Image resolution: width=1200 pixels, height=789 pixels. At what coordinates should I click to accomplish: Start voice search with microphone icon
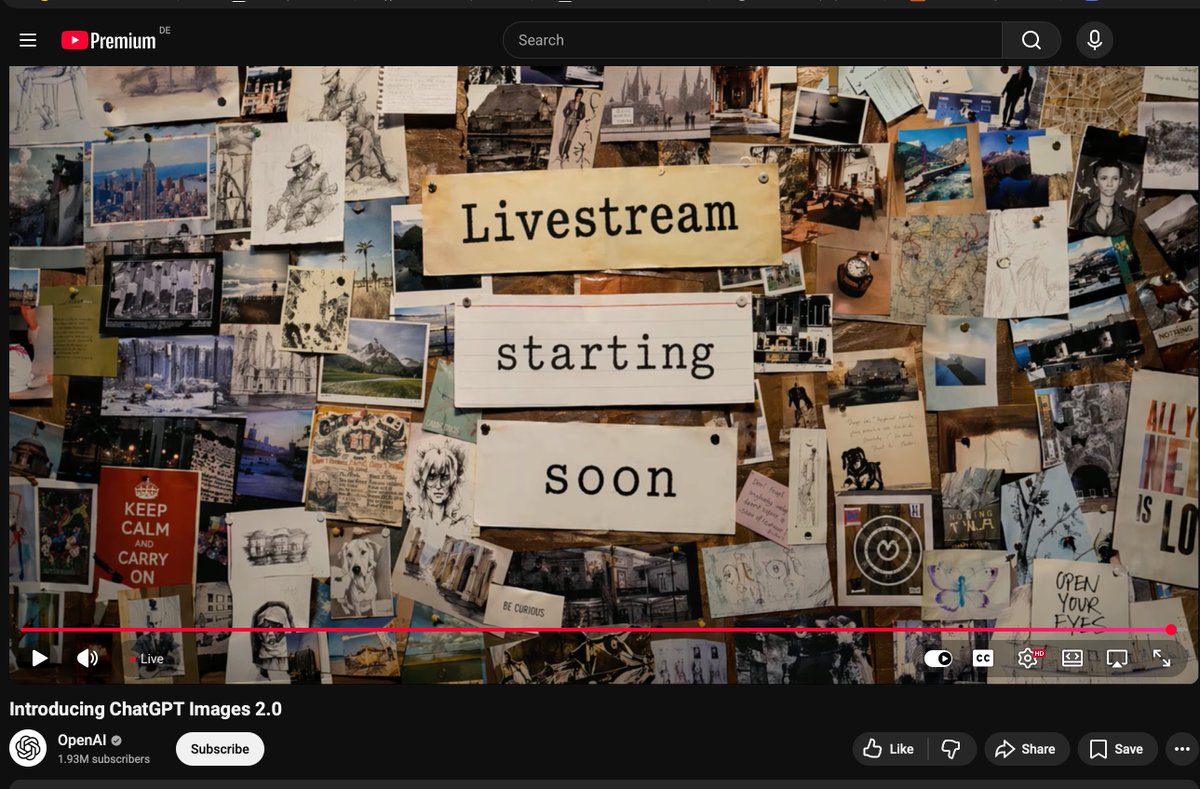pyautogui.click(x=1095, y=40)
